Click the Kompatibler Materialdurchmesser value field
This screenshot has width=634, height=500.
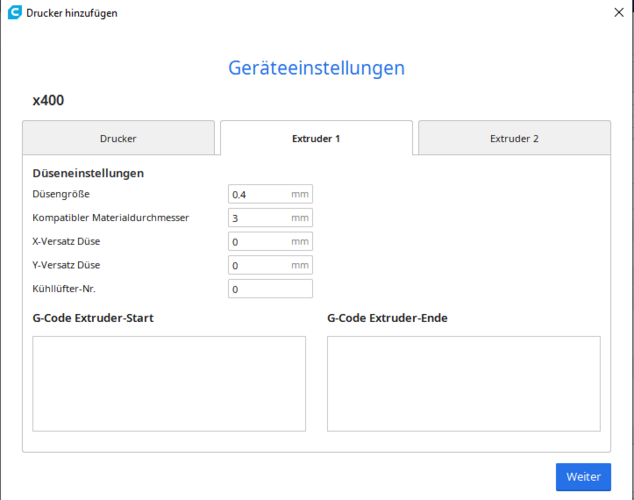coord(260,217)
